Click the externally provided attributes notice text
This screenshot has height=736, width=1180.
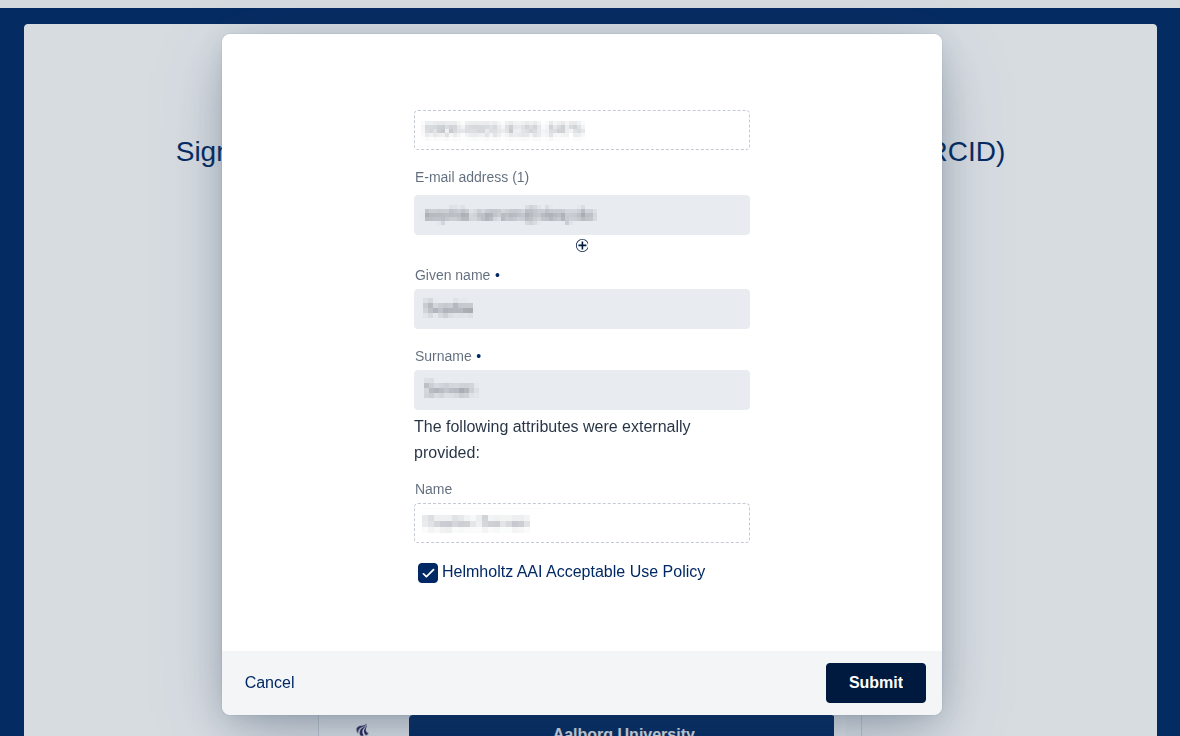click(x=552, y=440)
